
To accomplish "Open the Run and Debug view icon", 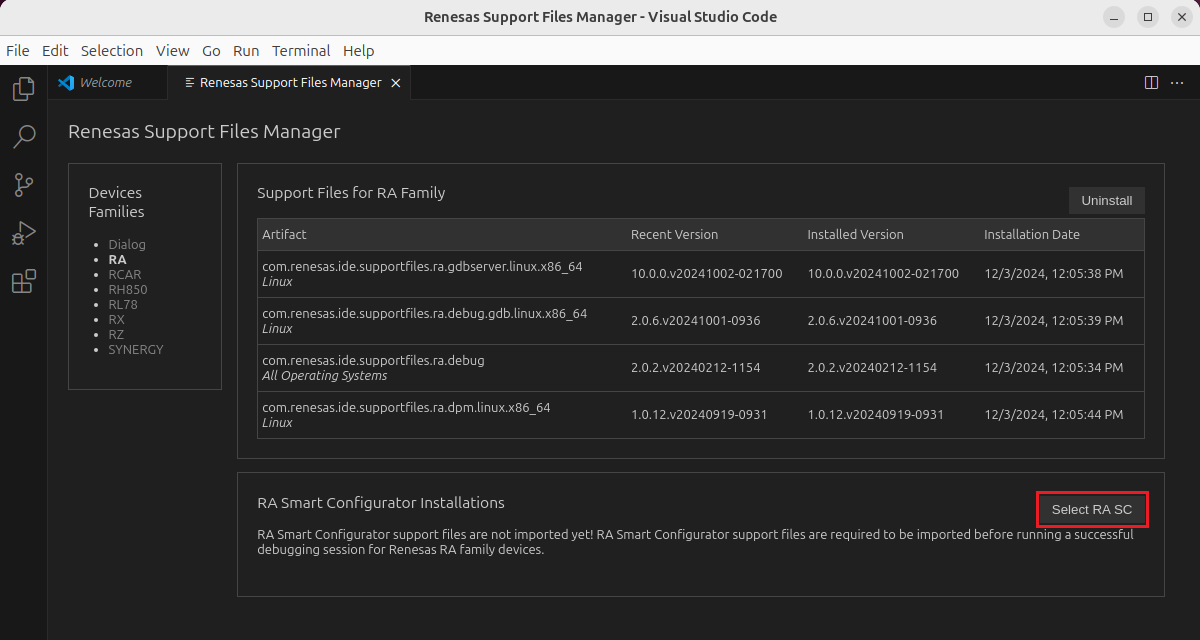I will 23,233.
